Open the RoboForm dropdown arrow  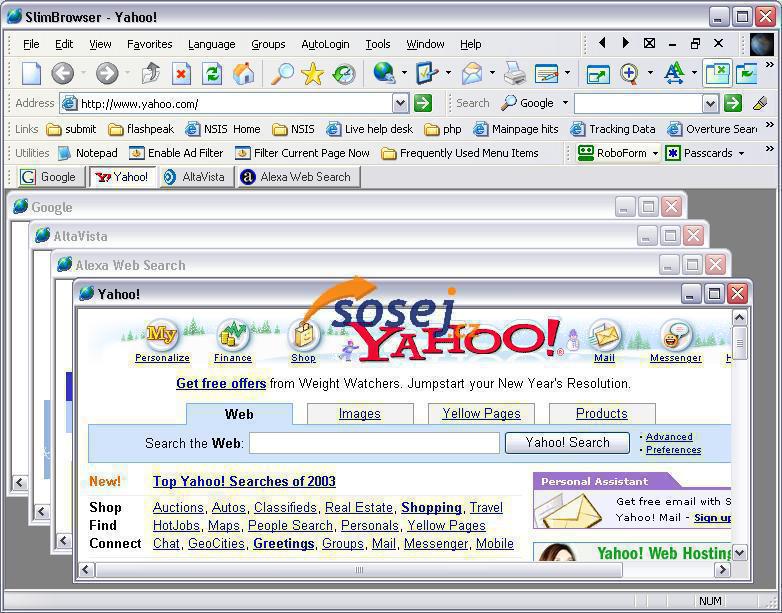(655, 153)
